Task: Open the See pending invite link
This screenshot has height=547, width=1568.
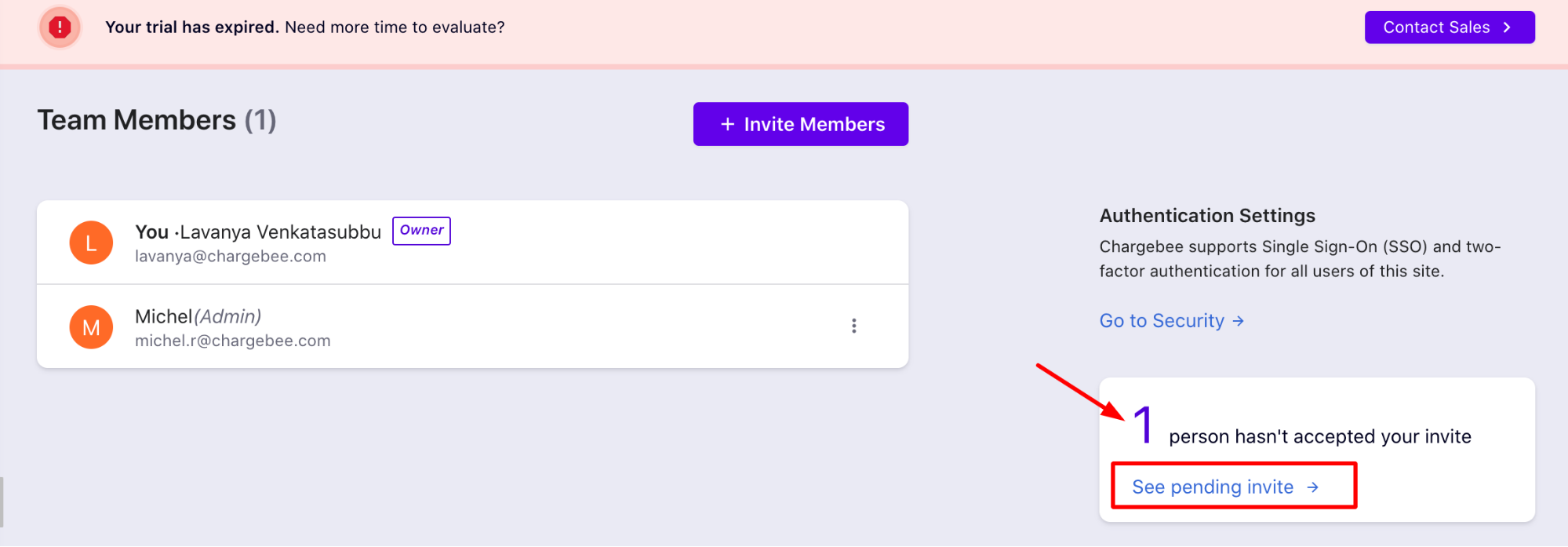Action: coord(1225,487)
